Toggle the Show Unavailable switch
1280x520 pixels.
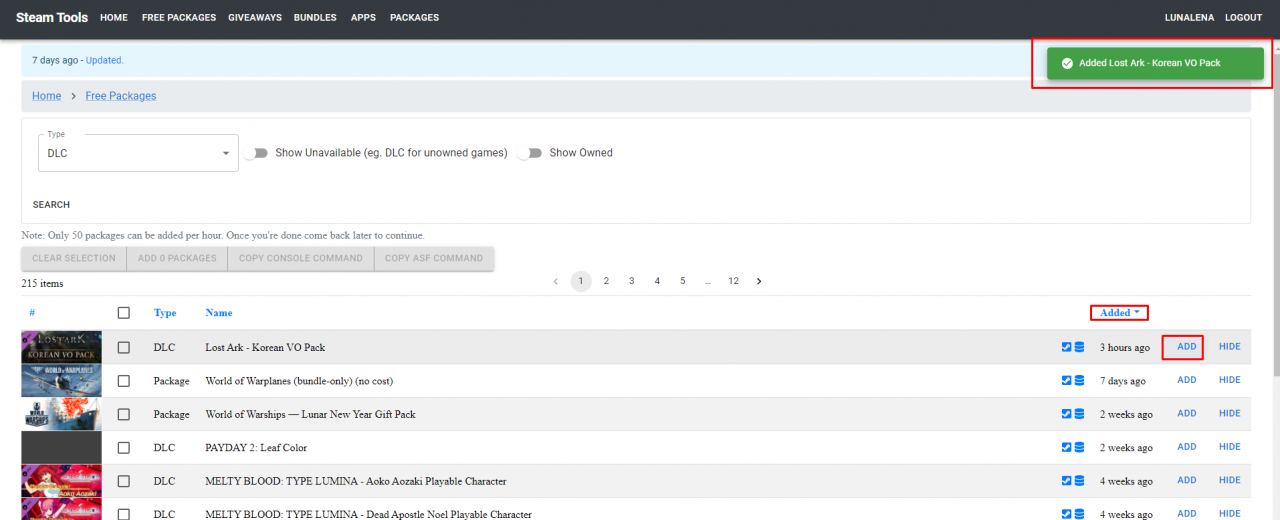click(x=257, y=153)
